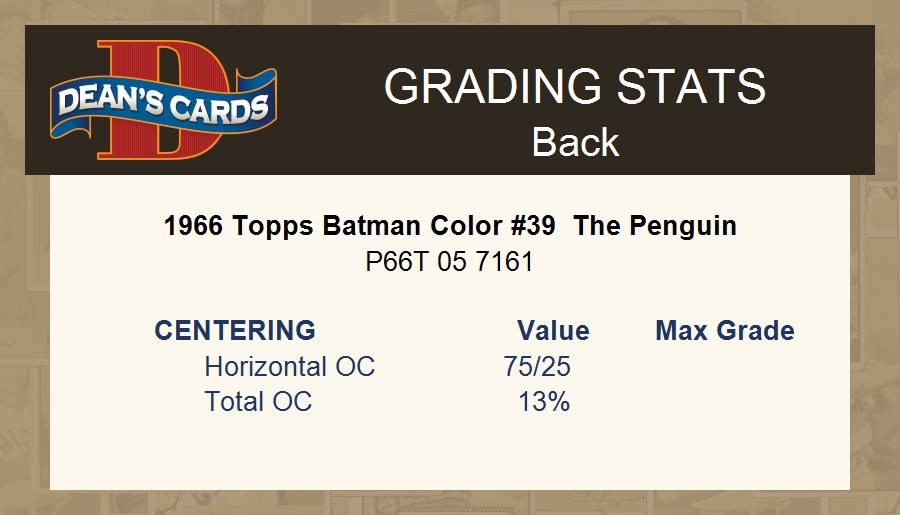Click the tan background border below the panel
The height and width of the screenshot is (515, 900).
click(x=450, y=503)
